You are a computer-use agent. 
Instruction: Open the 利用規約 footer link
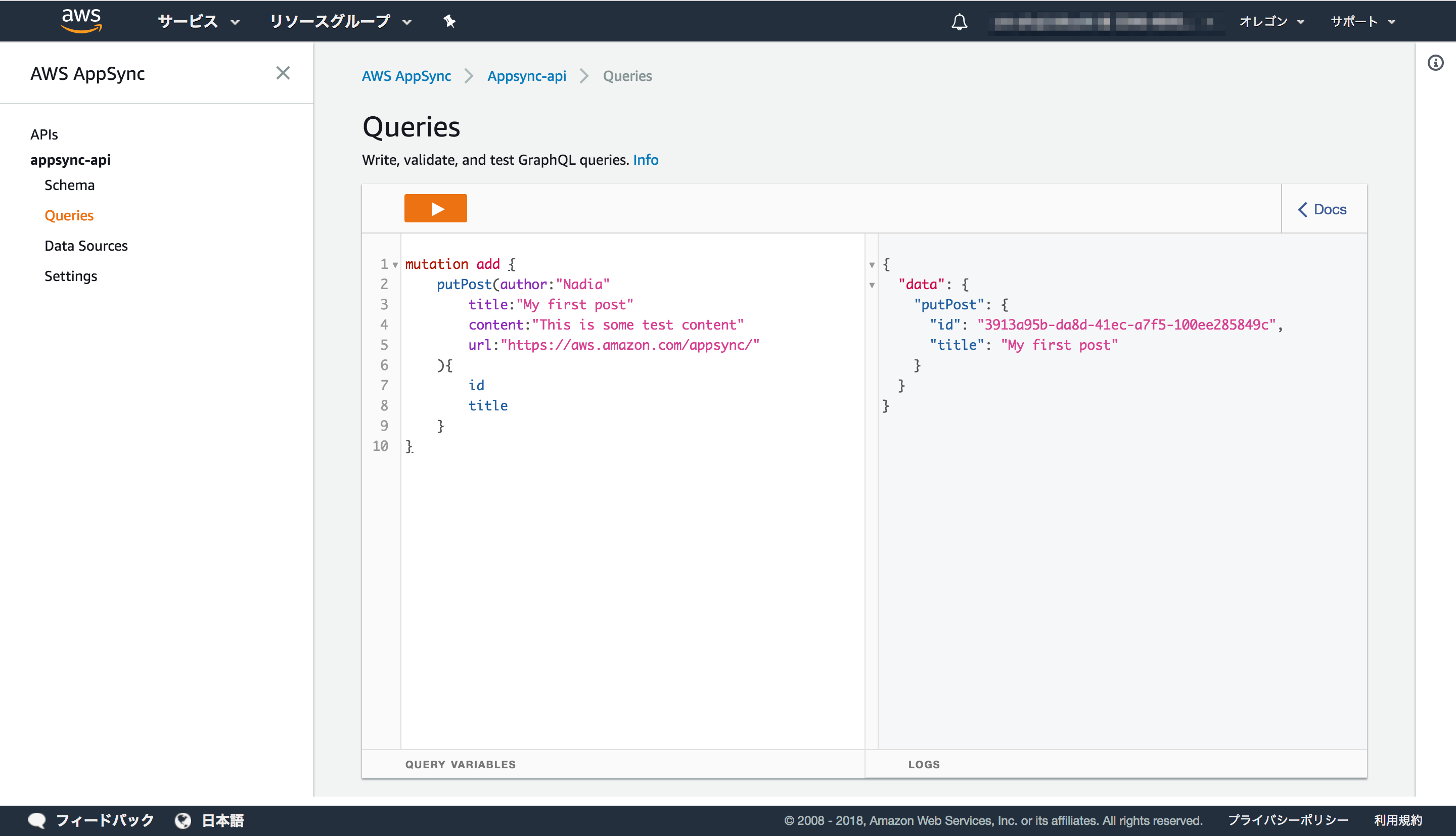pos(1398,820)
